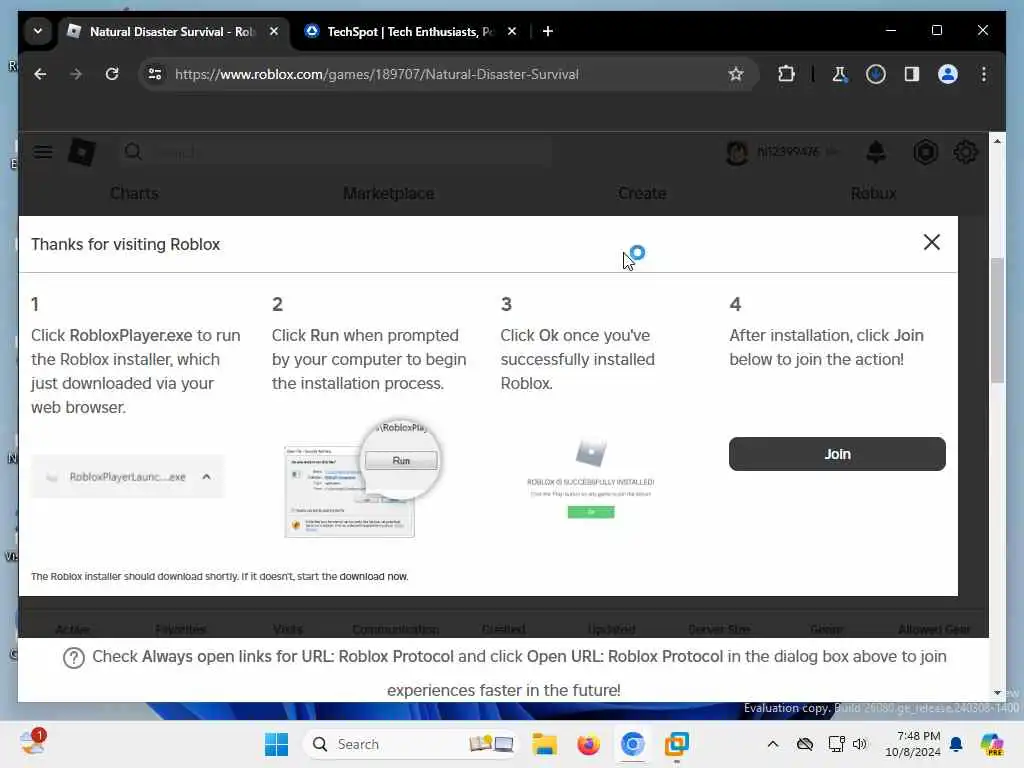Open site information icon in address bar
Screen dimensions: 1024x768
(x=155, y=74)
